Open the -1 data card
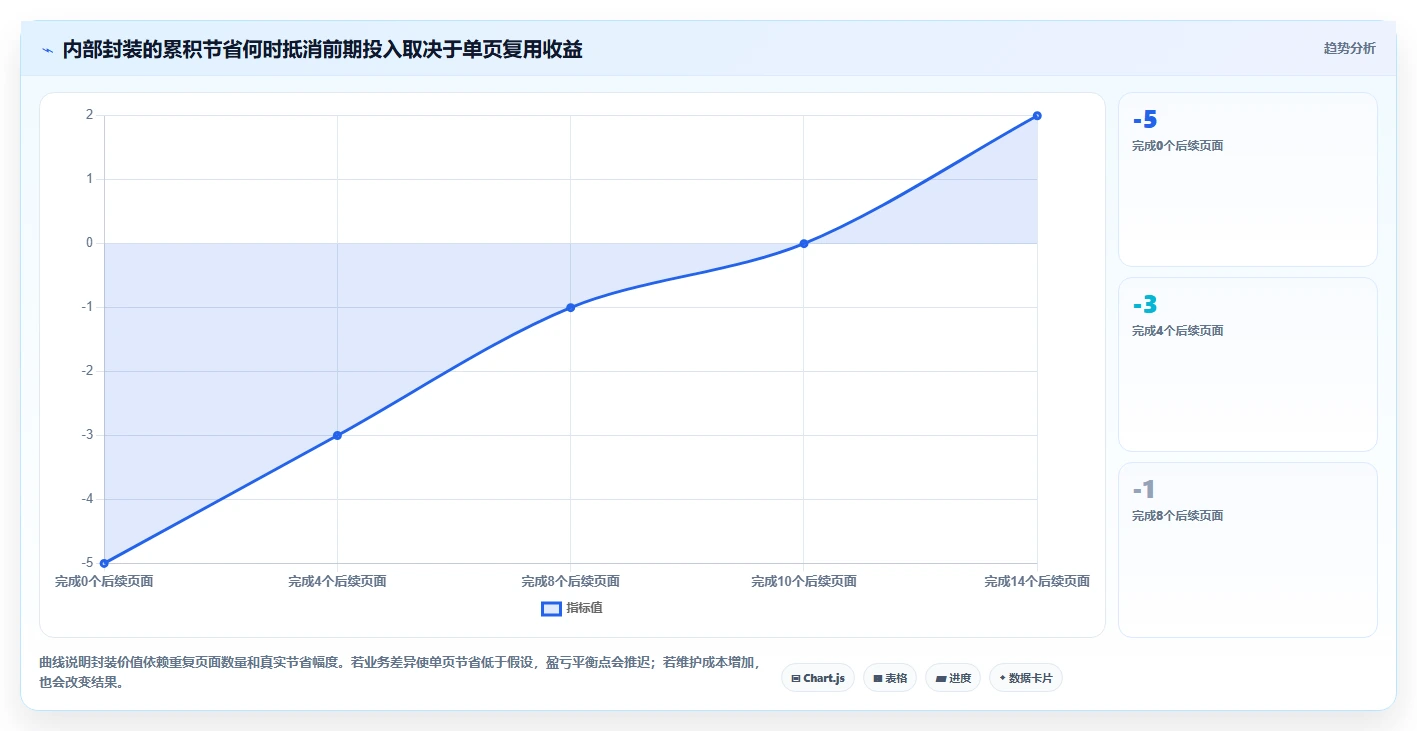The image size is (1417, 731). click(x=1247, y=549)
